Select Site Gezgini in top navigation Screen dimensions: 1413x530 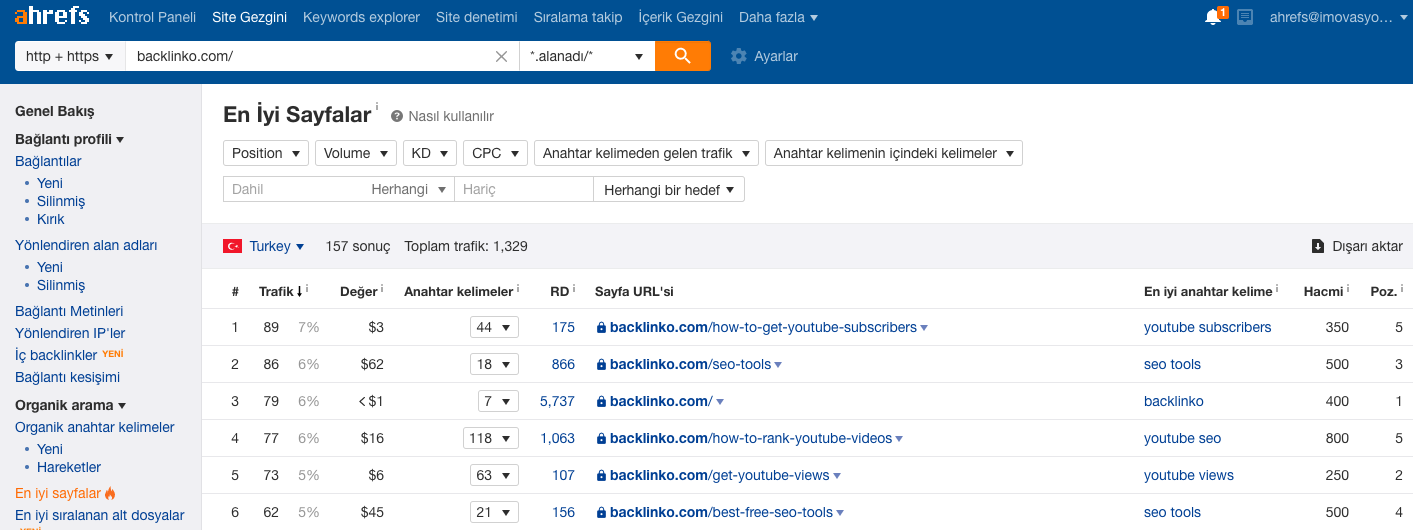(x=249, y=17)
